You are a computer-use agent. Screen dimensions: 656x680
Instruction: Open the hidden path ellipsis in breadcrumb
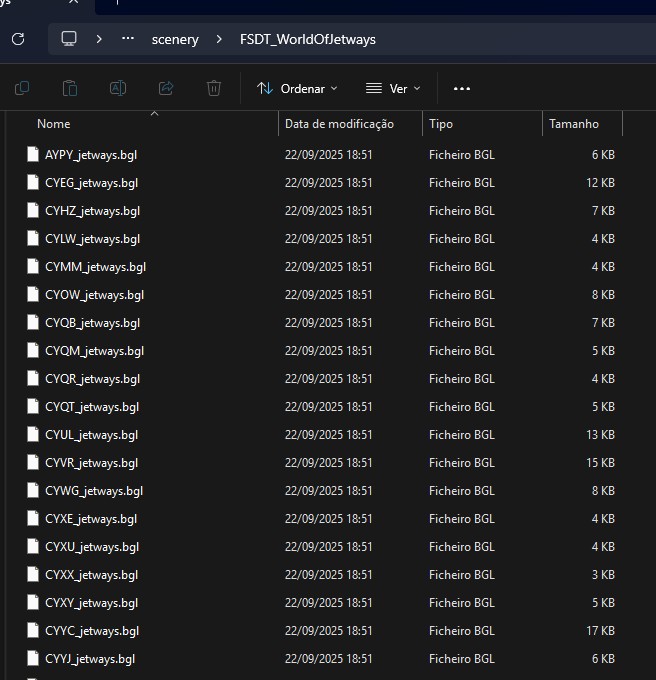tap(127, 39)
